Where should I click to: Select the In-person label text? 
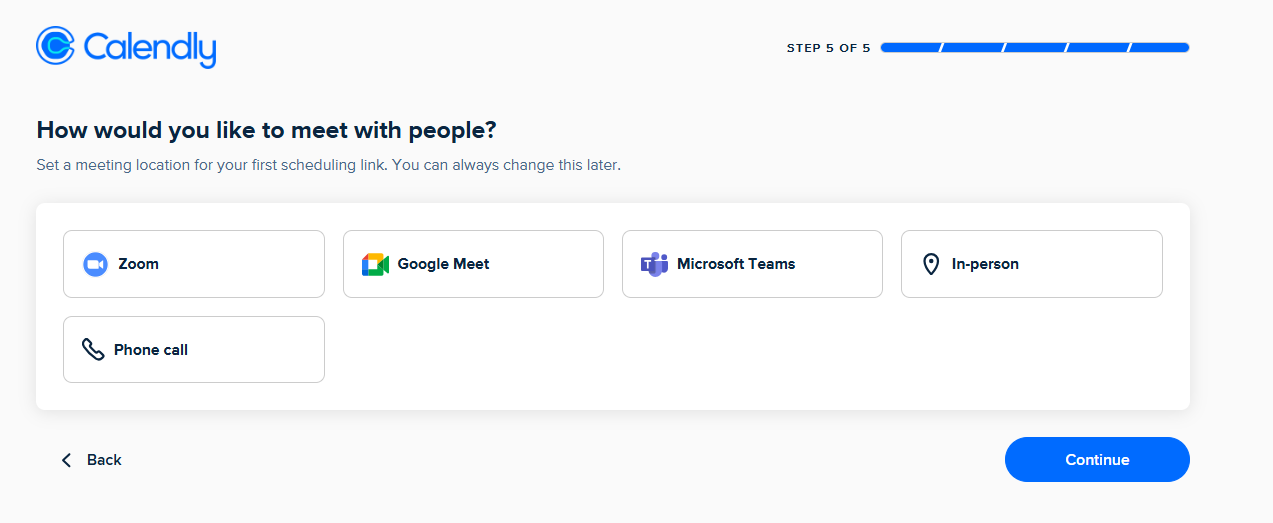[x=985, y=264]
